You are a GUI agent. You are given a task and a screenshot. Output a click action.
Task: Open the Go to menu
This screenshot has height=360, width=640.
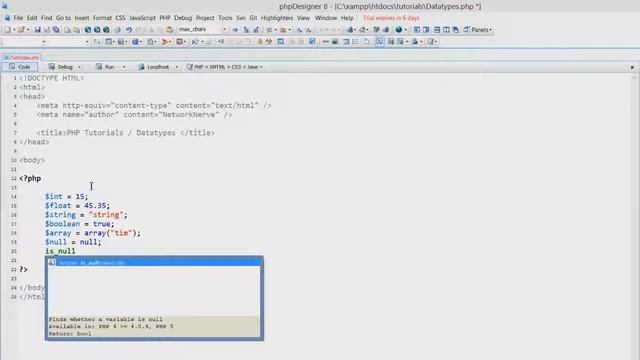coord(63,18)
